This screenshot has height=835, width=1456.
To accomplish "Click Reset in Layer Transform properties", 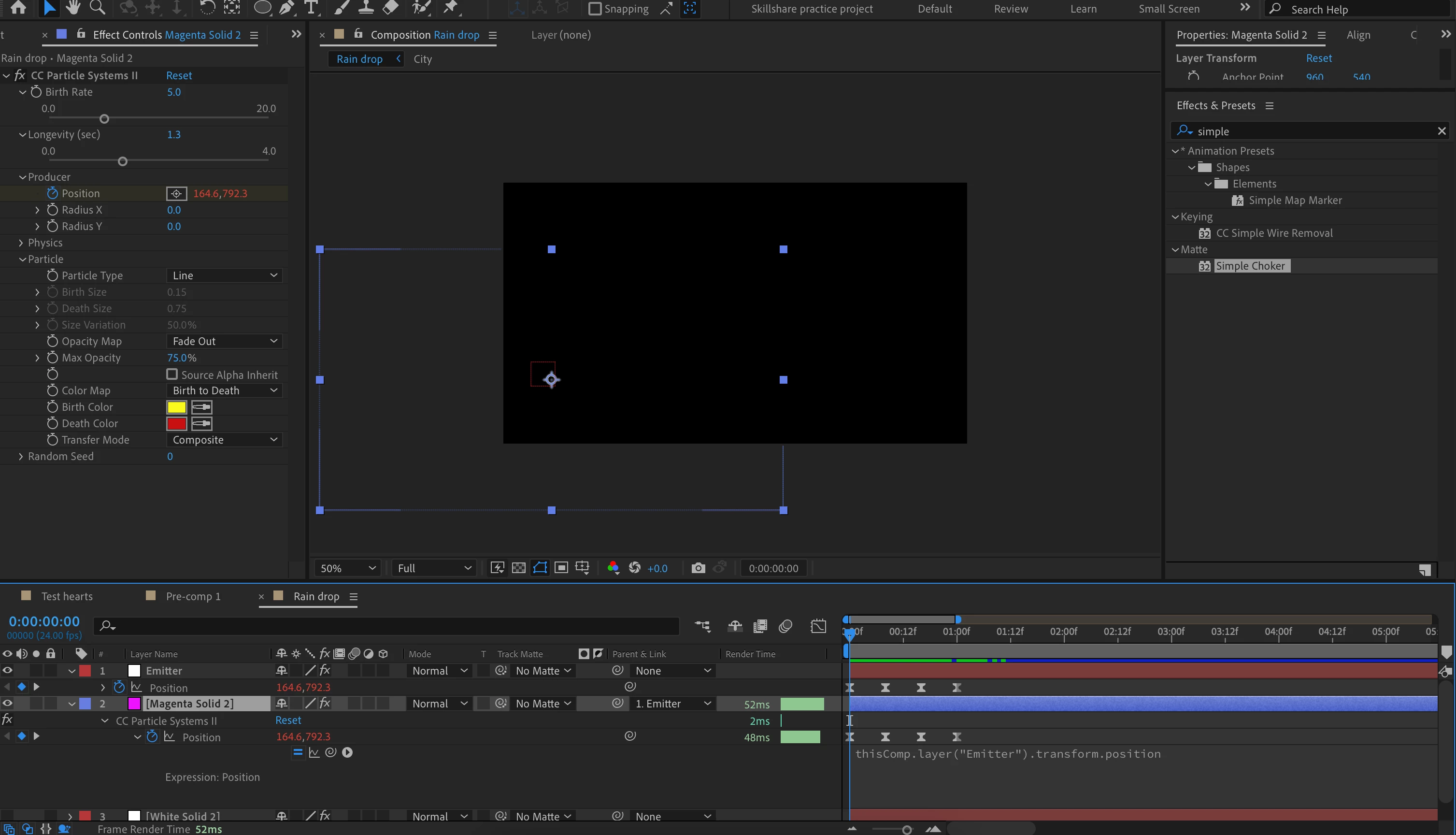I will click(x=1318, y=58).
